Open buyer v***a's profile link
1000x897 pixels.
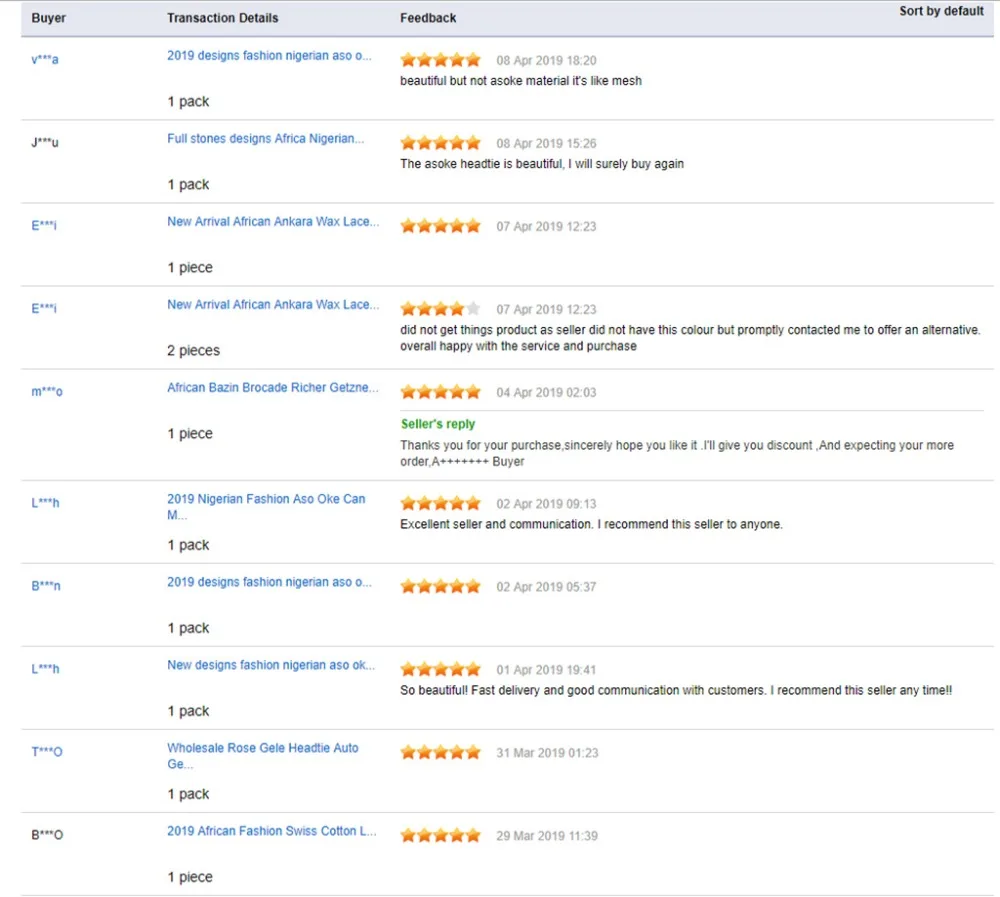pos(45,59)
